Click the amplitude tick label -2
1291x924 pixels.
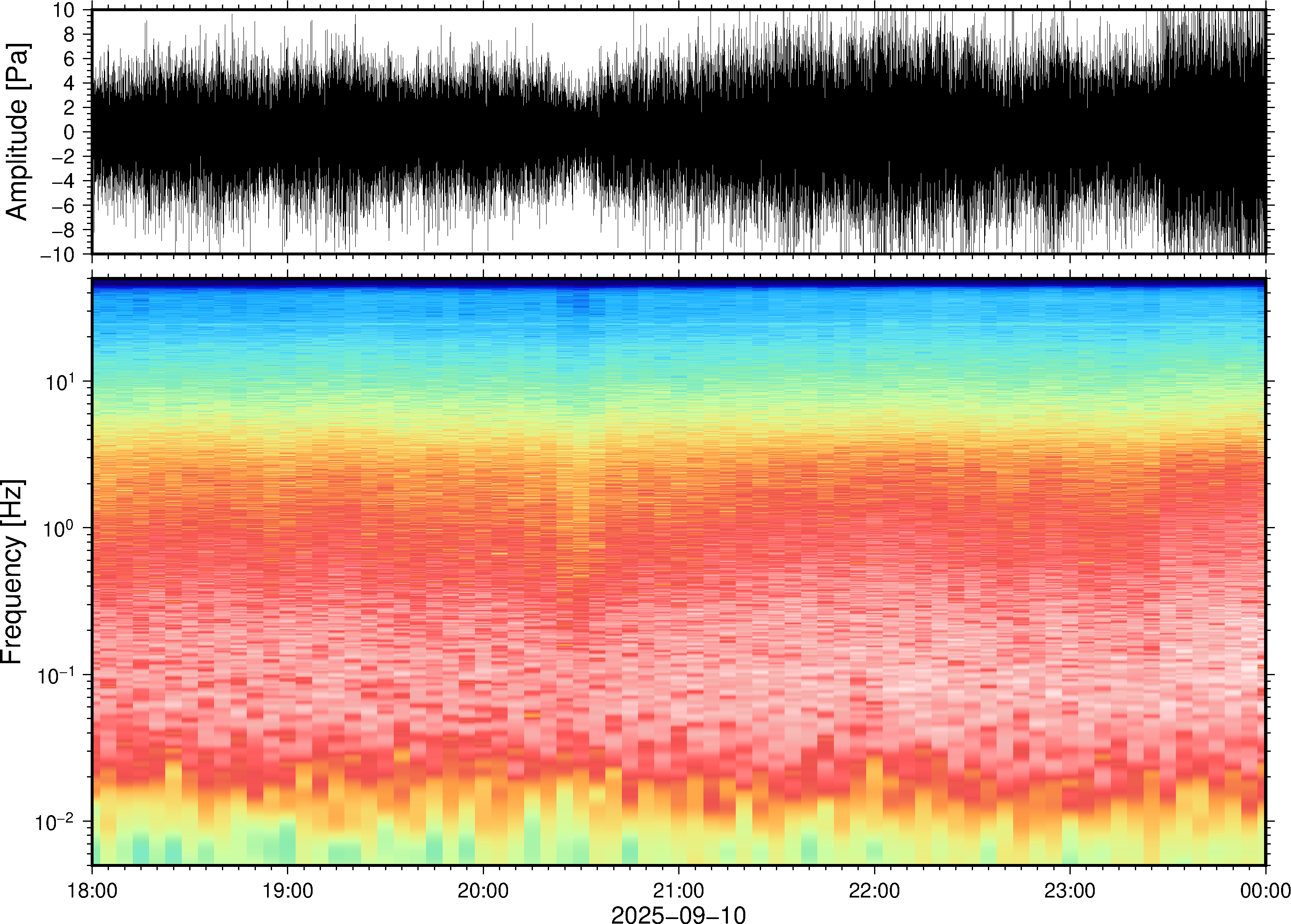pyautogui.click(x=63, y=156)
